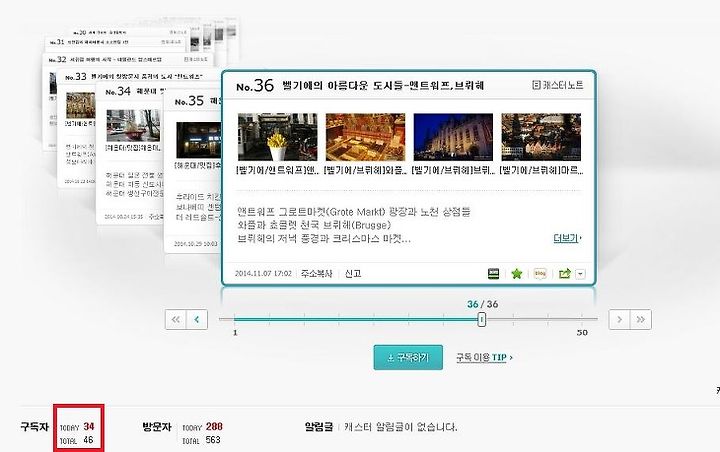The height and width of the screenshot is (452, 720).
Task: Click the No.33 card cathedral thumbnail
Action: coord(80,105)
